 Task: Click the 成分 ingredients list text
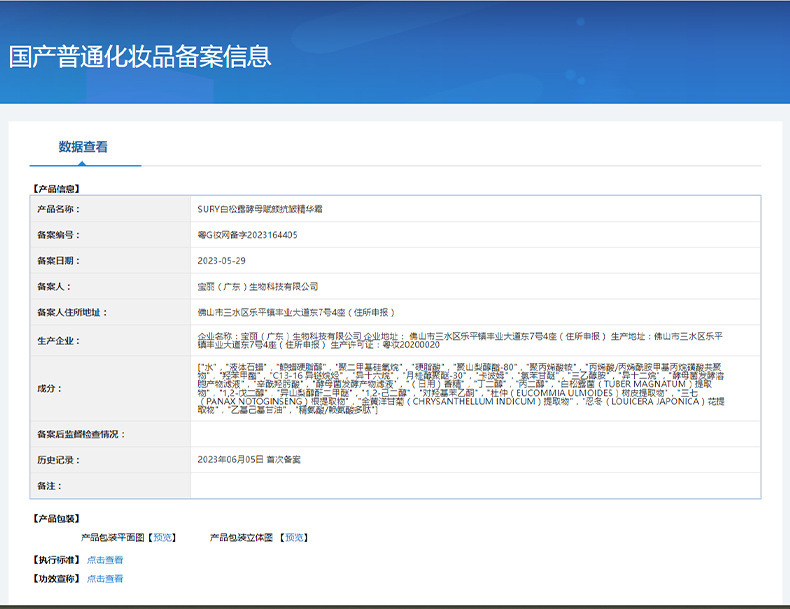click(x=461, y=388)
